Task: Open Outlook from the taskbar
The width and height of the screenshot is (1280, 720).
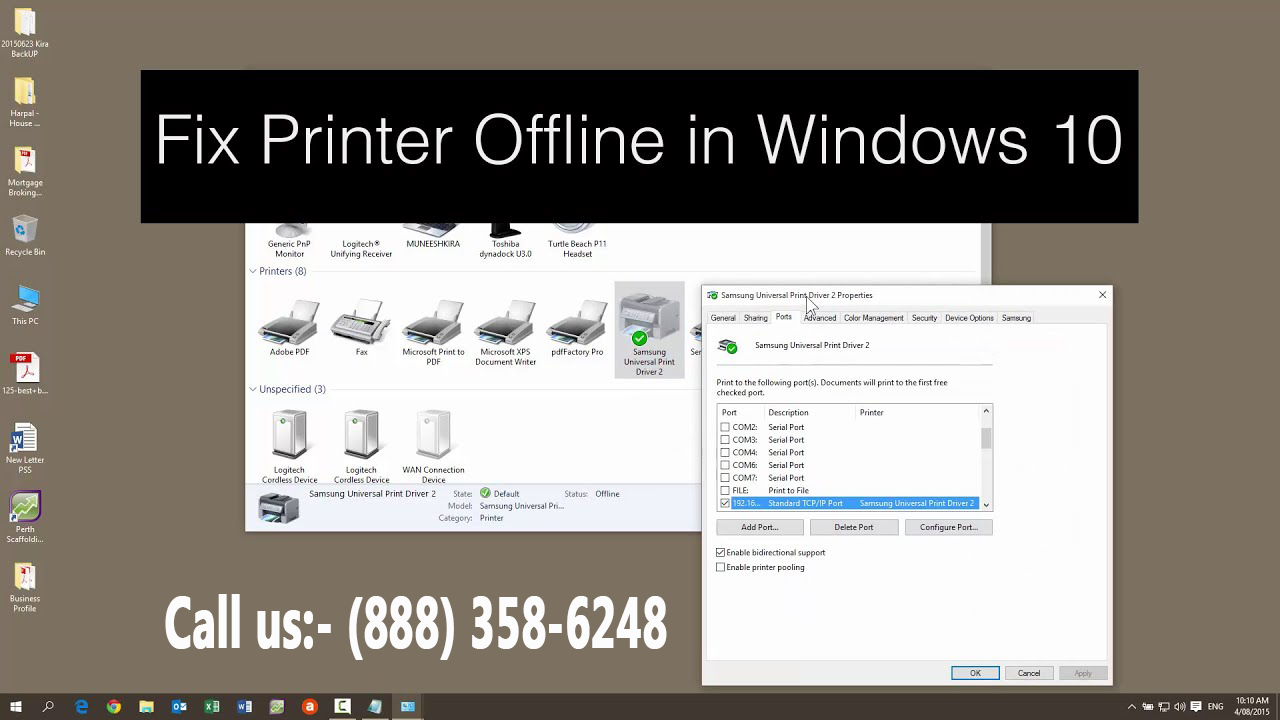Action: coord(180,706)
